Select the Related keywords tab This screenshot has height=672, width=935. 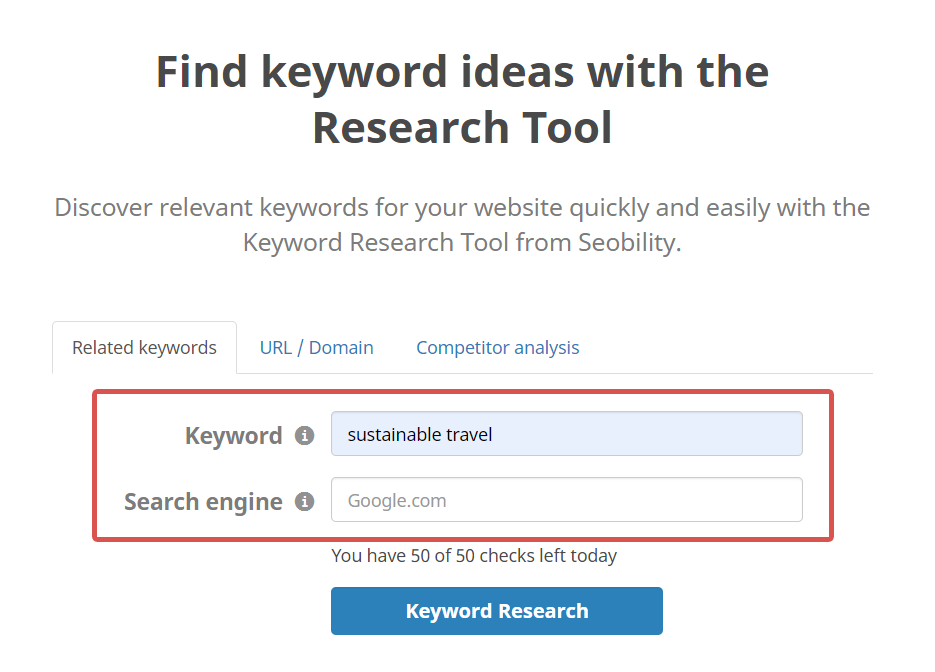pos(144,347)
